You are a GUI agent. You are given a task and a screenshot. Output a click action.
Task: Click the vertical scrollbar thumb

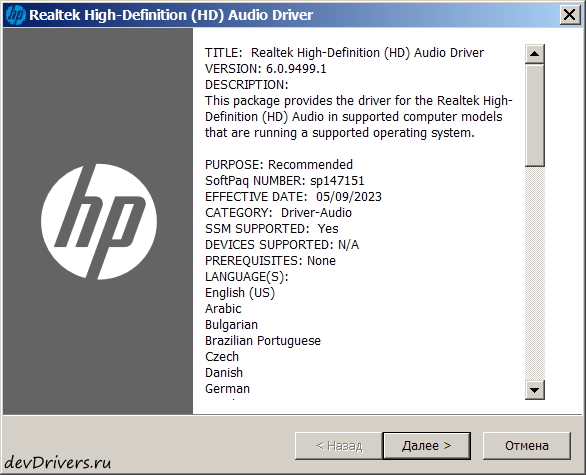(x=534, y=115)
